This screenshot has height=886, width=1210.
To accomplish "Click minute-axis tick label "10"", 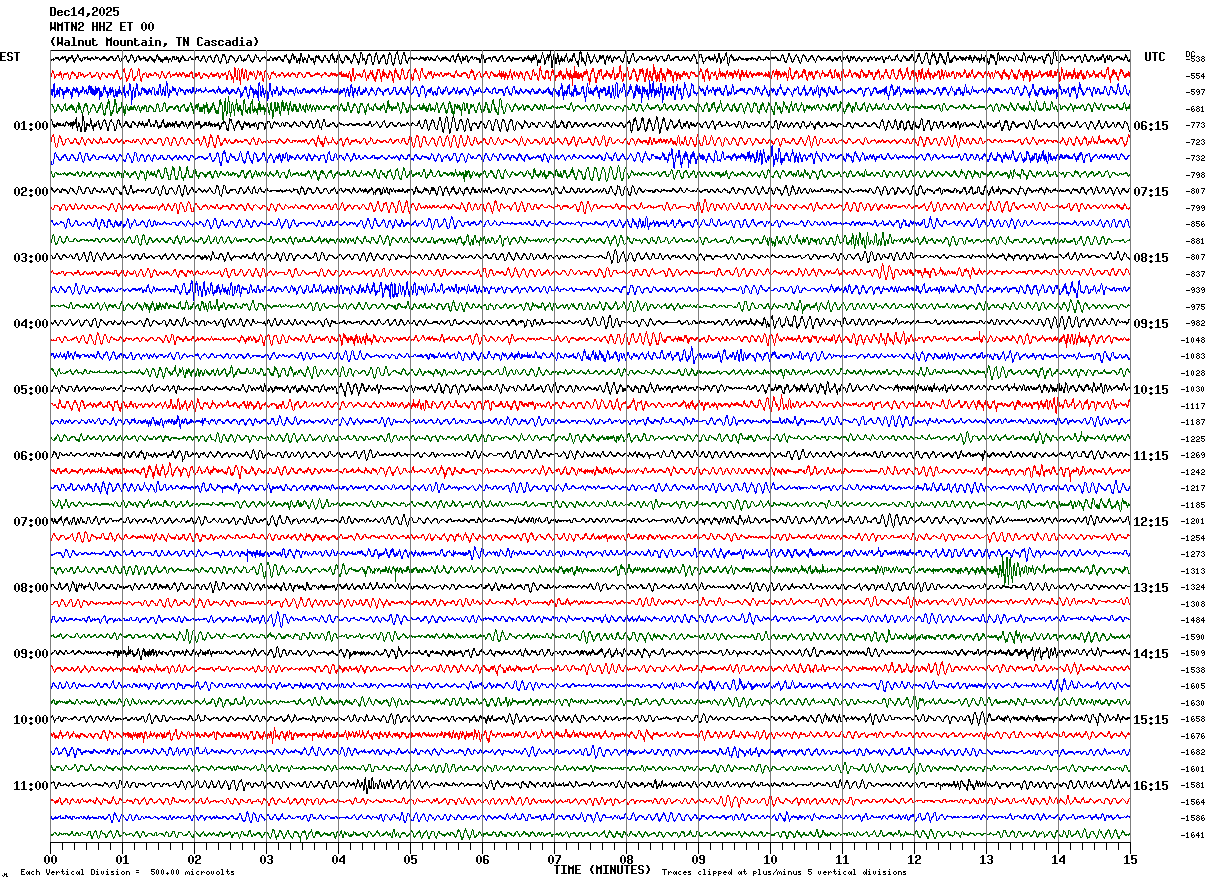I will (770, 859).
